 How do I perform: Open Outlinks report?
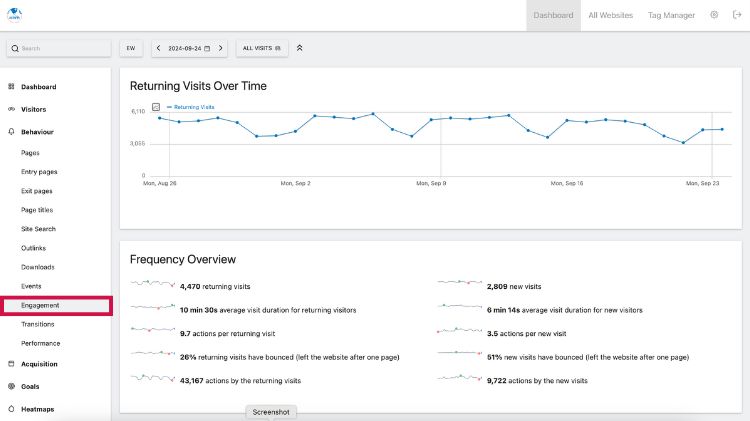point(33,248)
